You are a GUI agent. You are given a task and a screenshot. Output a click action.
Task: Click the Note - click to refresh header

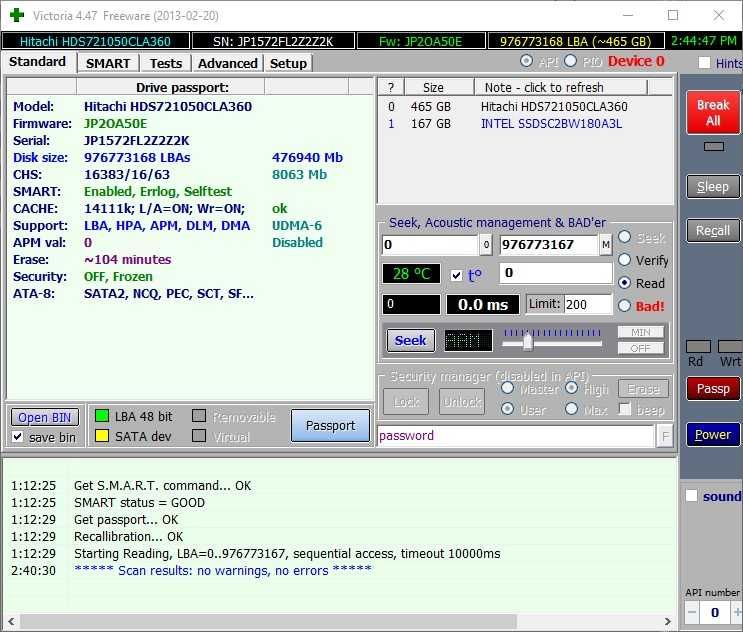pos(561,87)
